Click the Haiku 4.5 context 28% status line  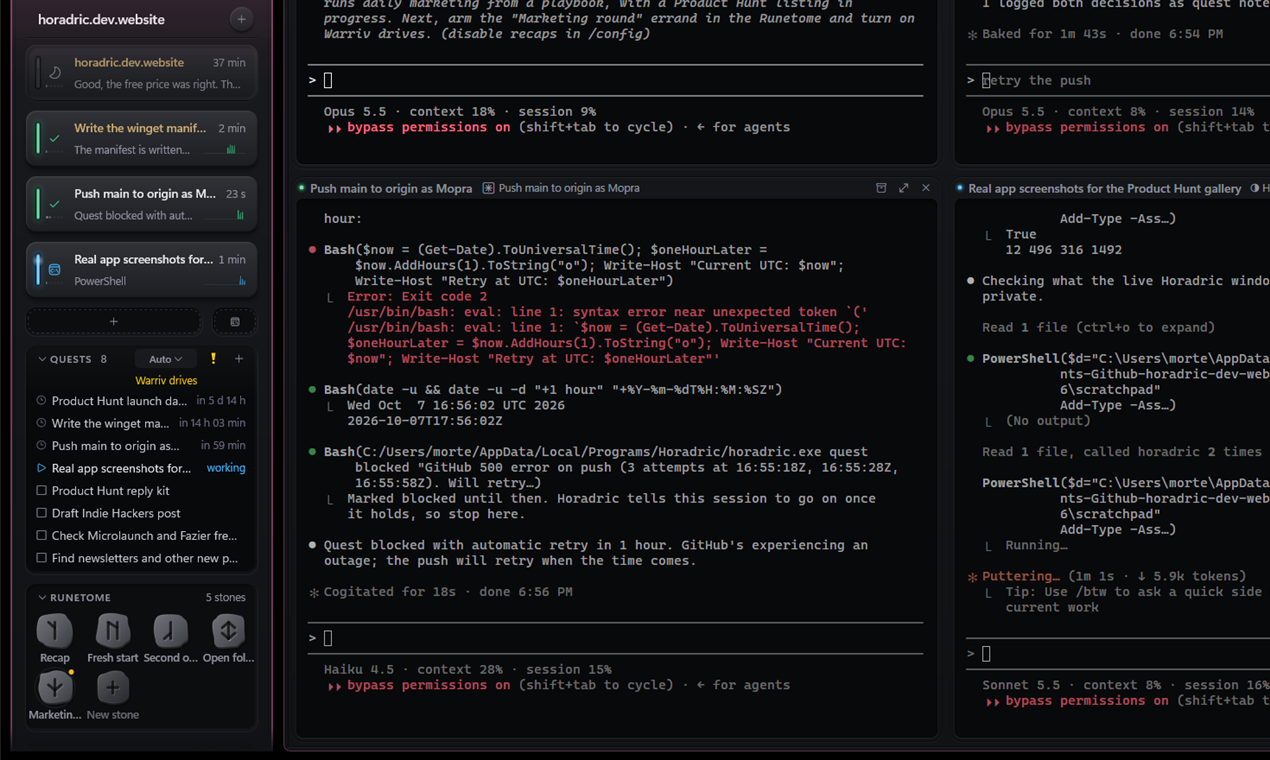[x=467, y=670]
